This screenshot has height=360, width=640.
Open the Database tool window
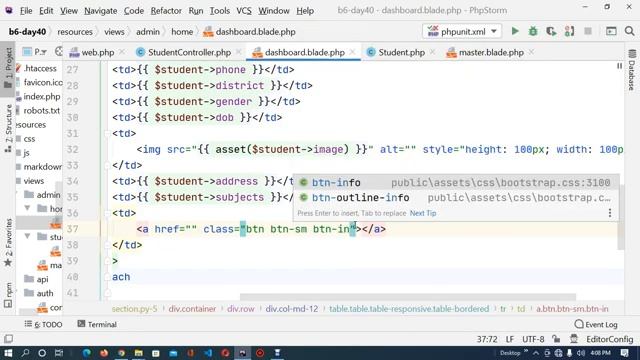point(631,70)
